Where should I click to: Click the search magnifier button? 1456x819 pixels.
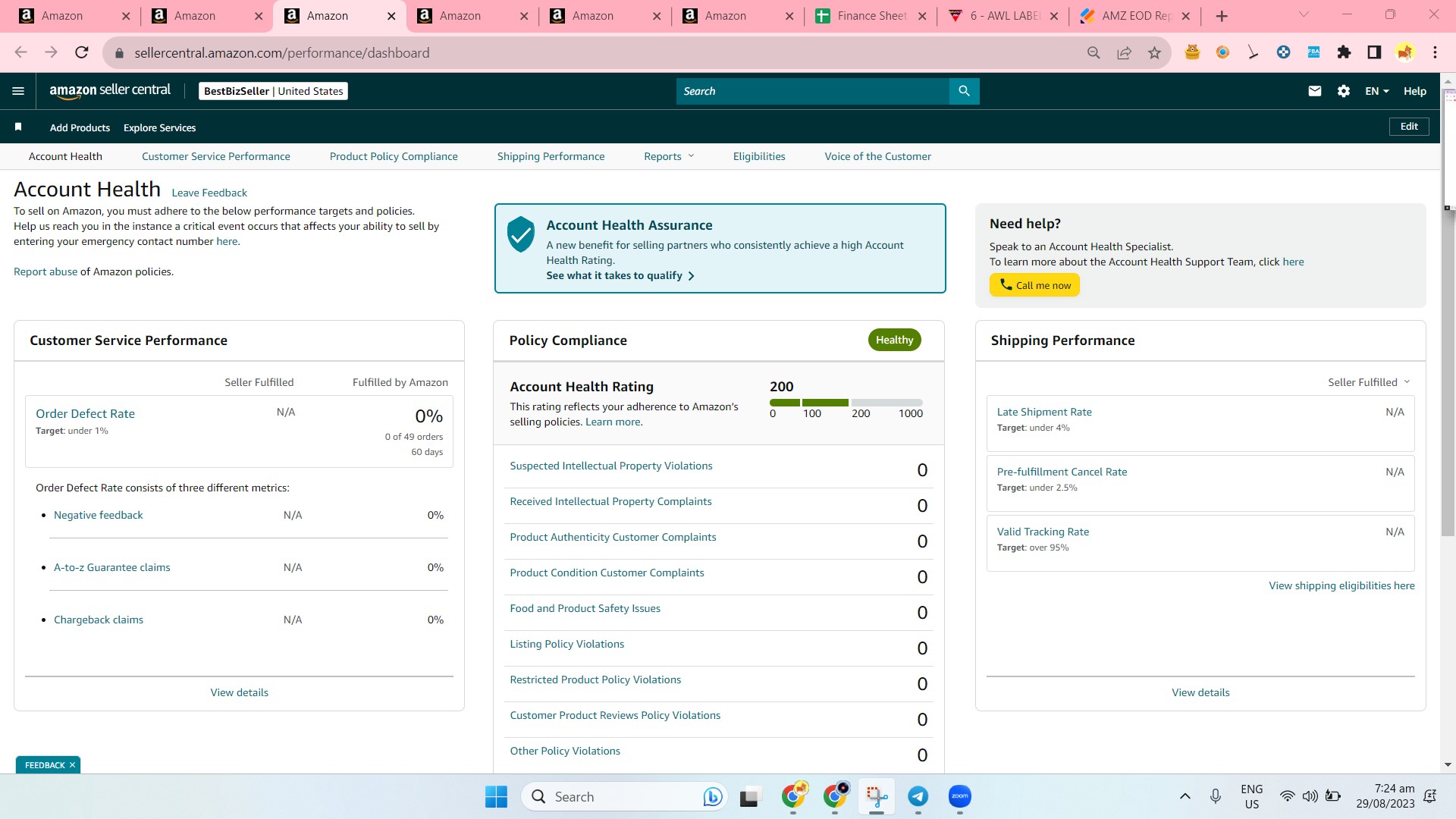pos(964,91)
